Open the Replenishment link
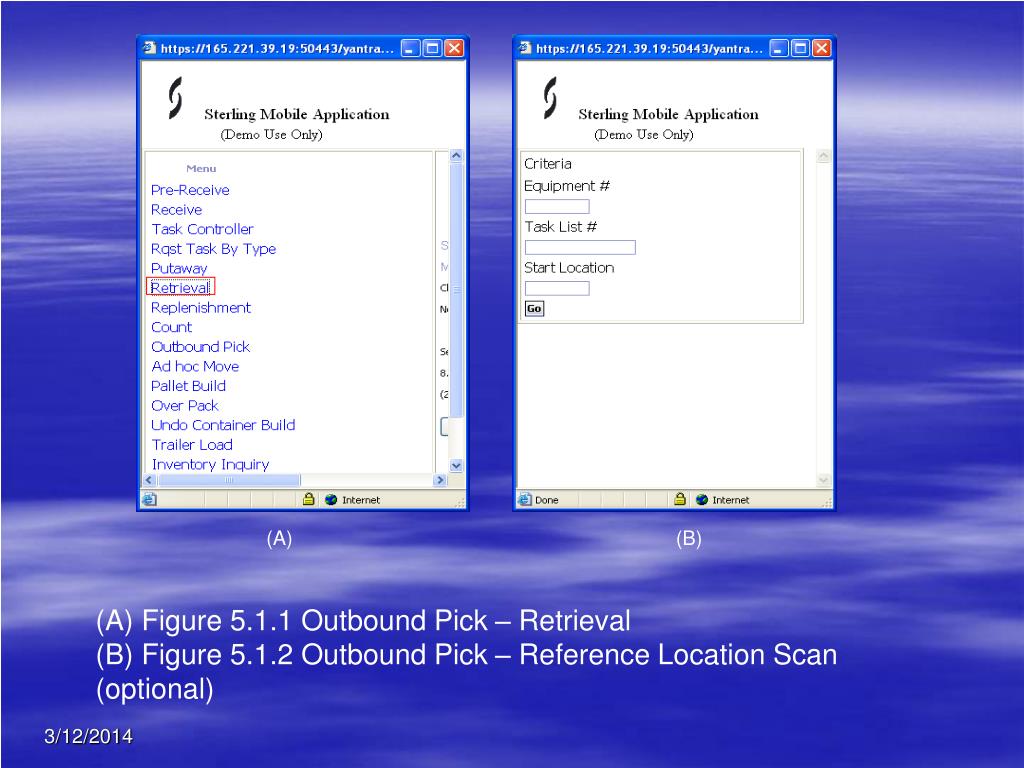1024x768 pixels. pos(200,308)
